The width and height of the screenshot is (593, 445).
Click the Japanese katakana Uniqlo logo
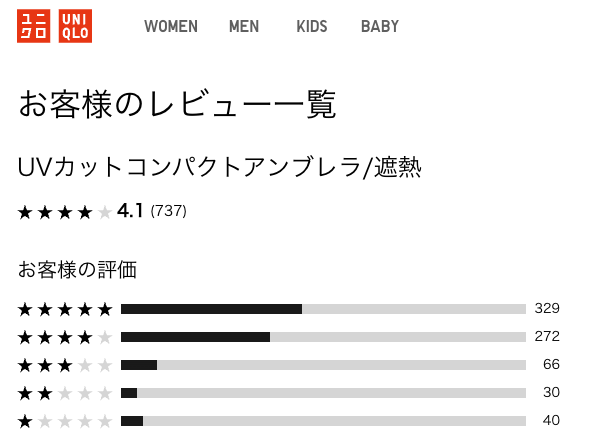pos(33,26)
